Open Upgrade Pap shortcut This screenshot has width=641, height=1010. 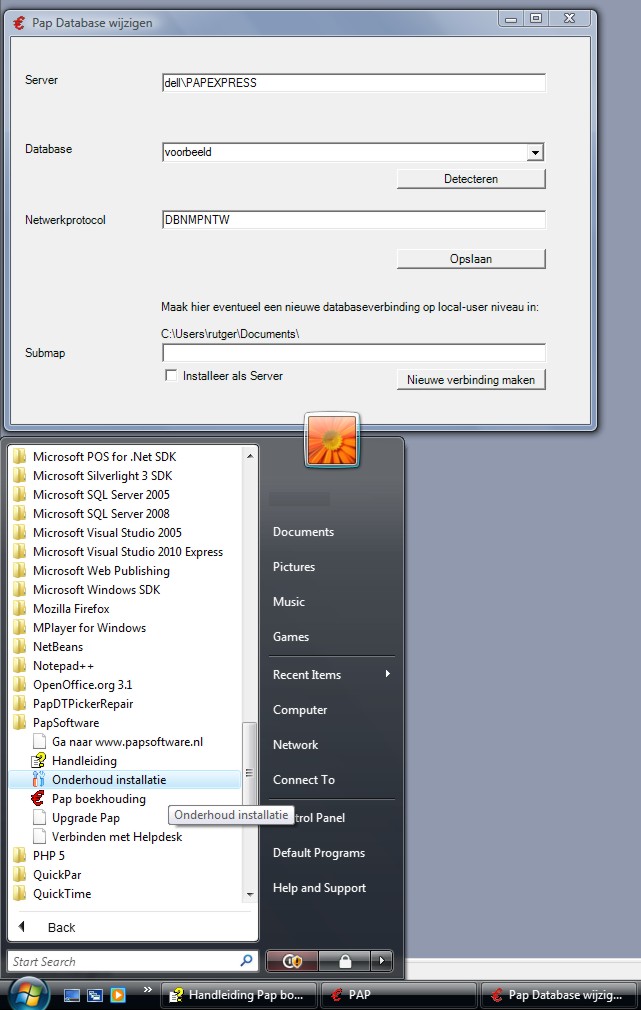85,818
